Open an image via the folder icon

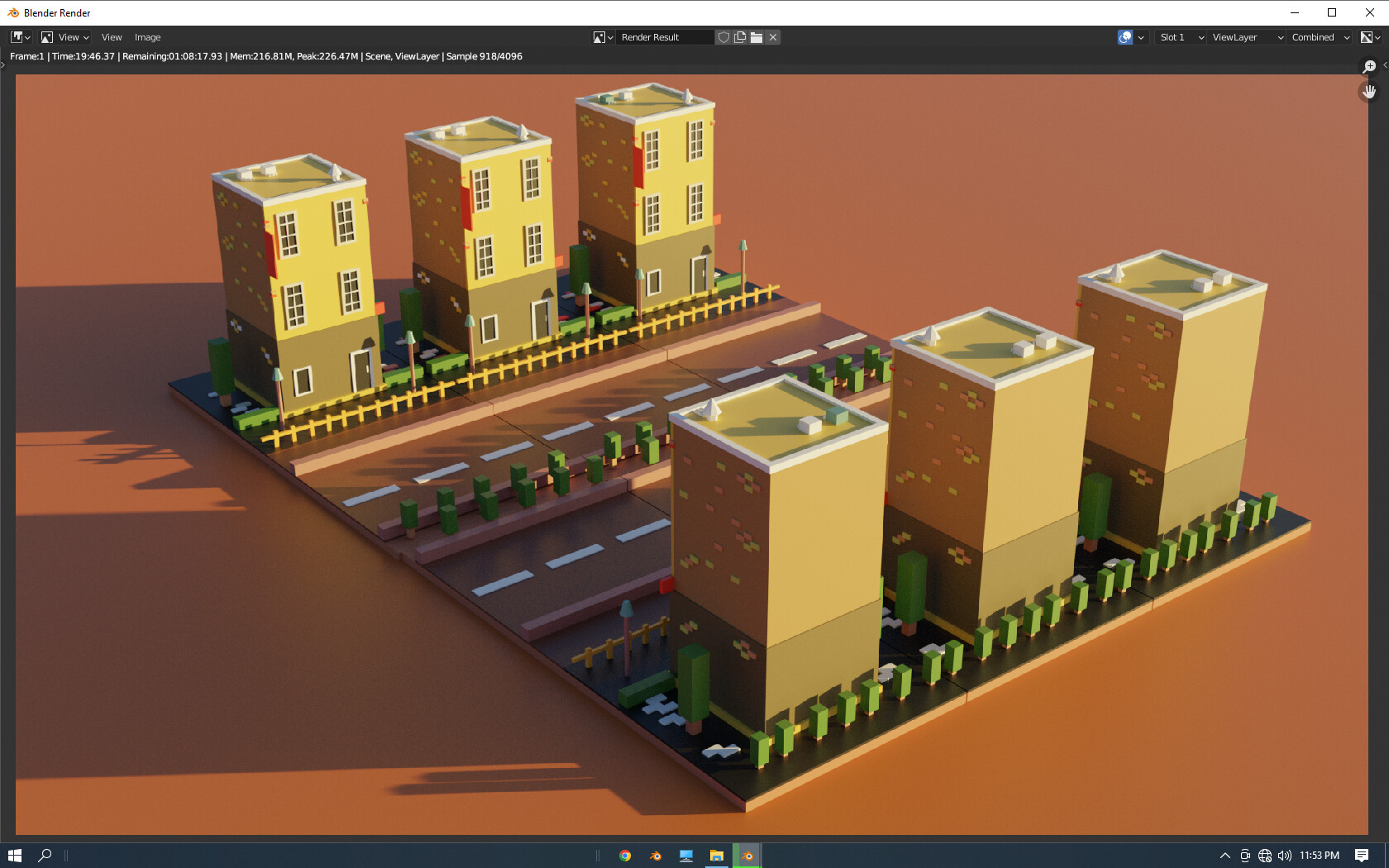pos(757,36)
